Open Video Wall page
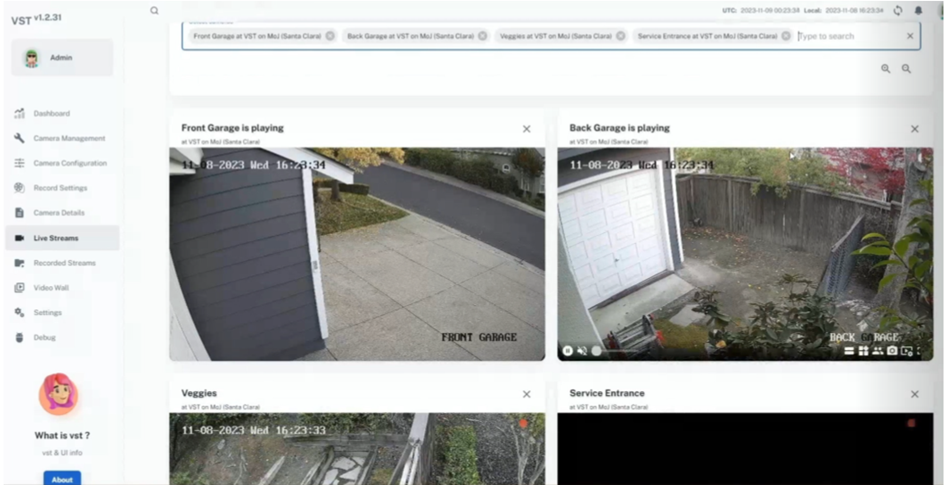 click(62, 287)
